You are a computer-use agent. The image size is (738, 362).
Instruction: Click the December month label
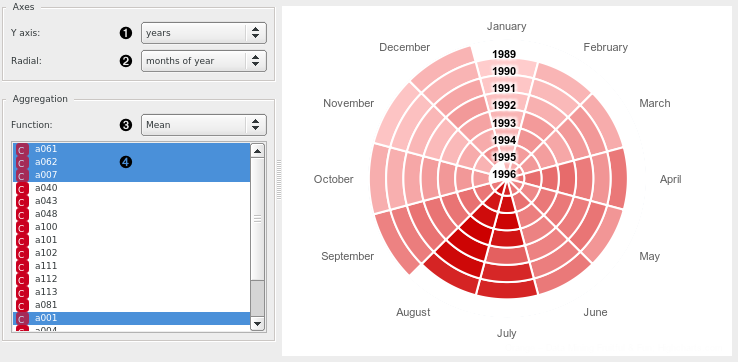(405, 47)
